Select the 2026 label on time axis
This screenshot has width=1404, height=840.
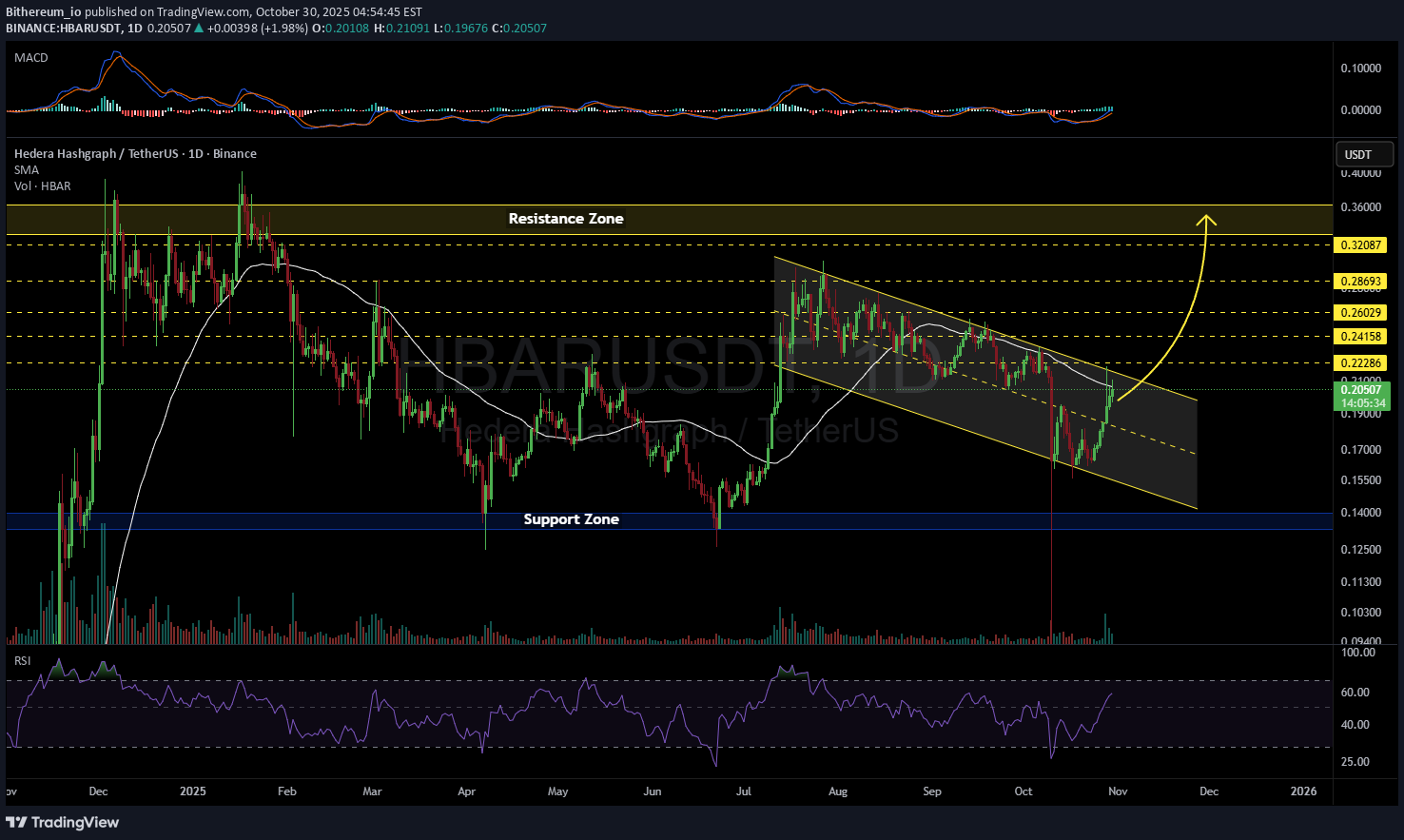pyautogui.click(x=1303, y=791)
